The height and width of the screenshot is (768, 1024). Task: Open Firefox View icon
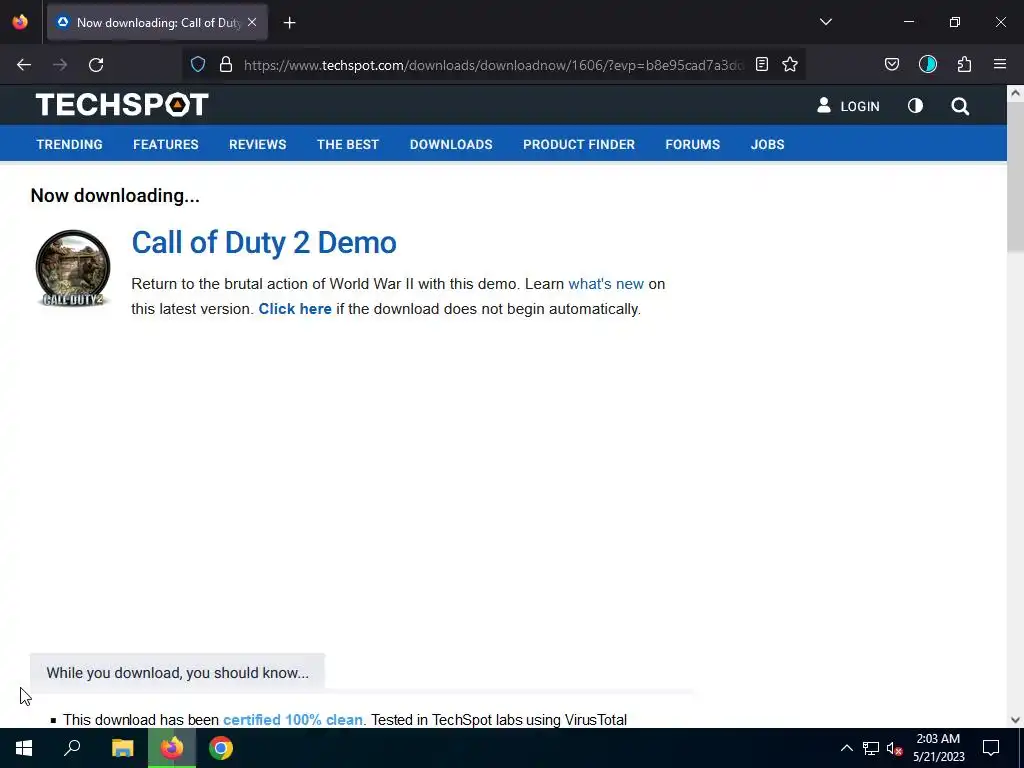click(20, 22)
